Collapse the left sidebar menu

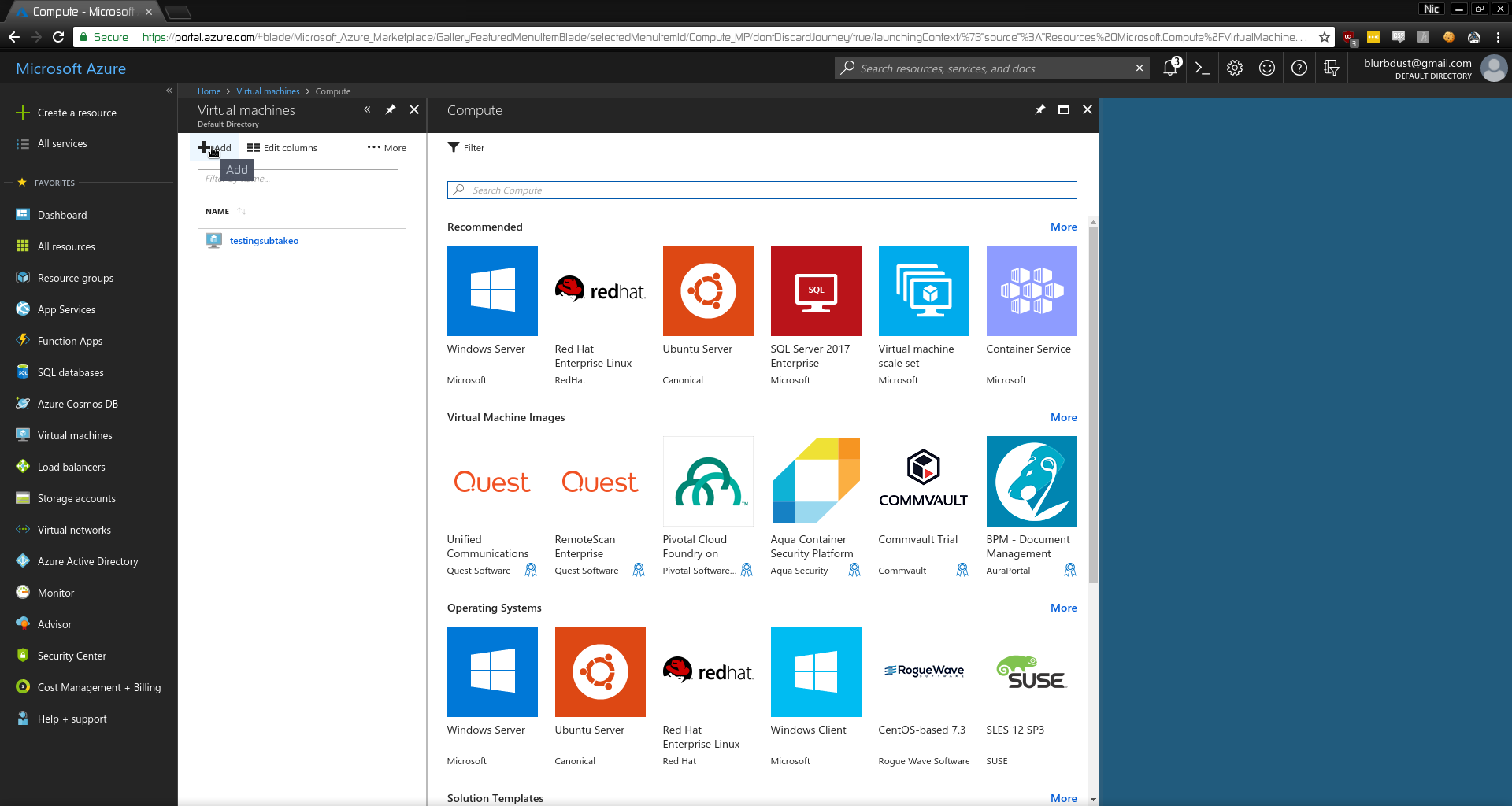pos(169,91)
